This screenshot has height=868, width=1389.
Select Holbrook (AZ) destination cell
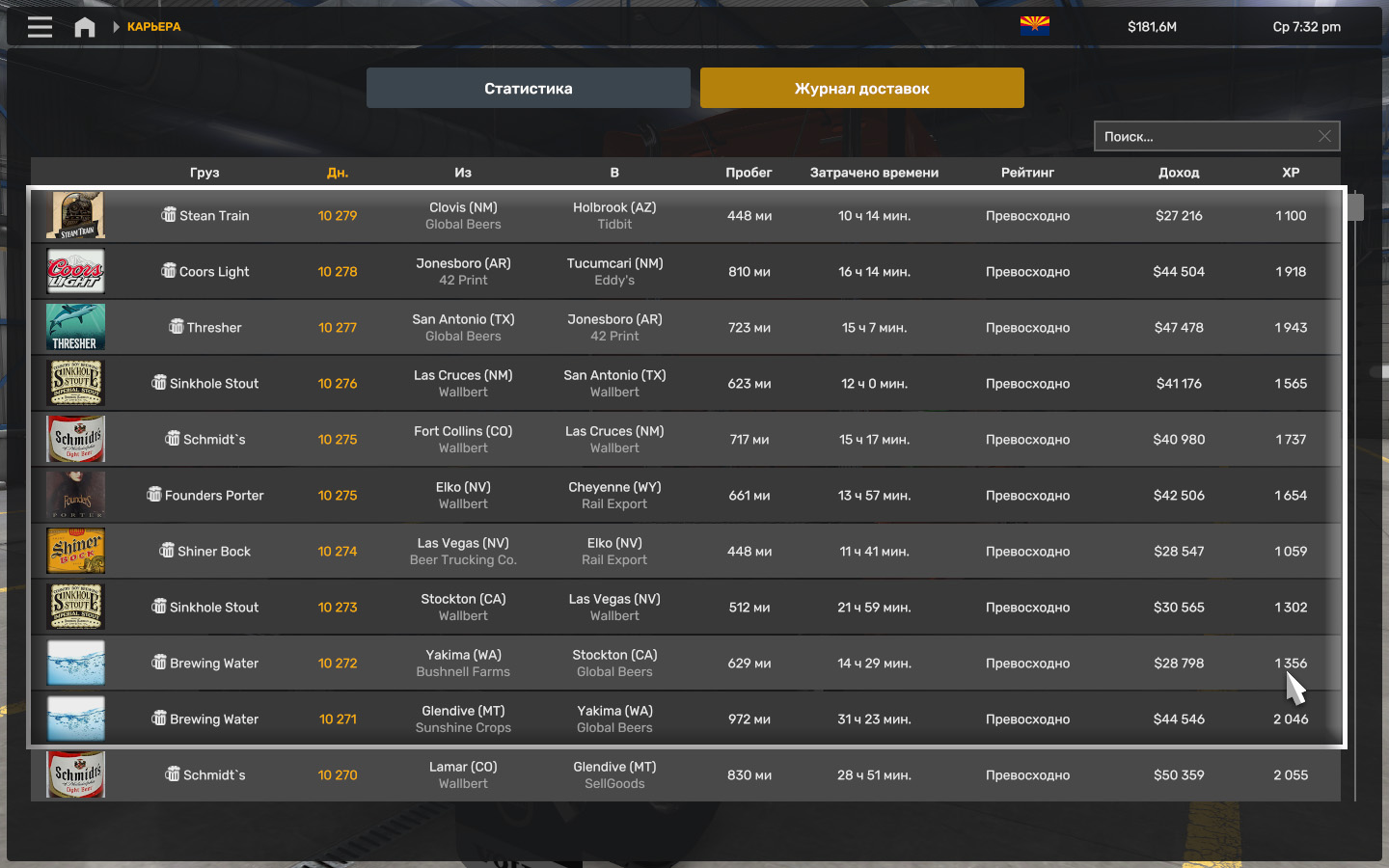[x=614, y=207]
